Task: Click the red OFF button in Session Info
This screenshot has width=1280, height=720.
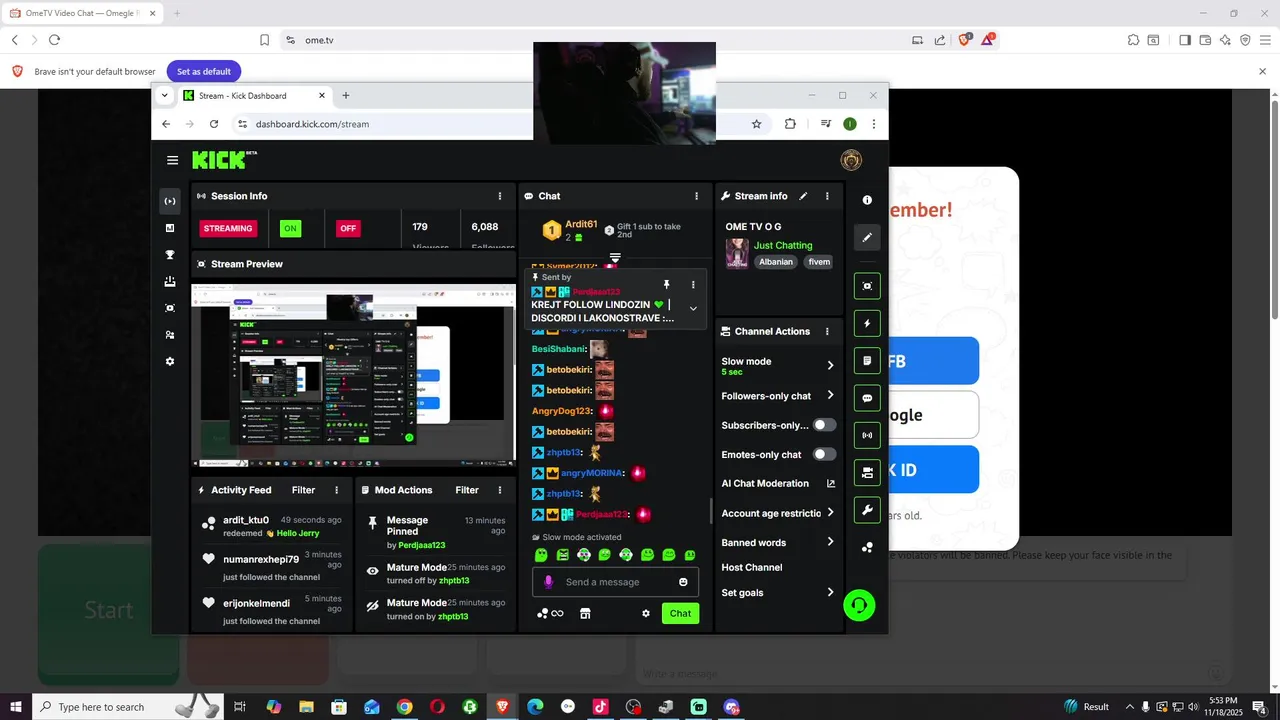Action: pos(348,228)
